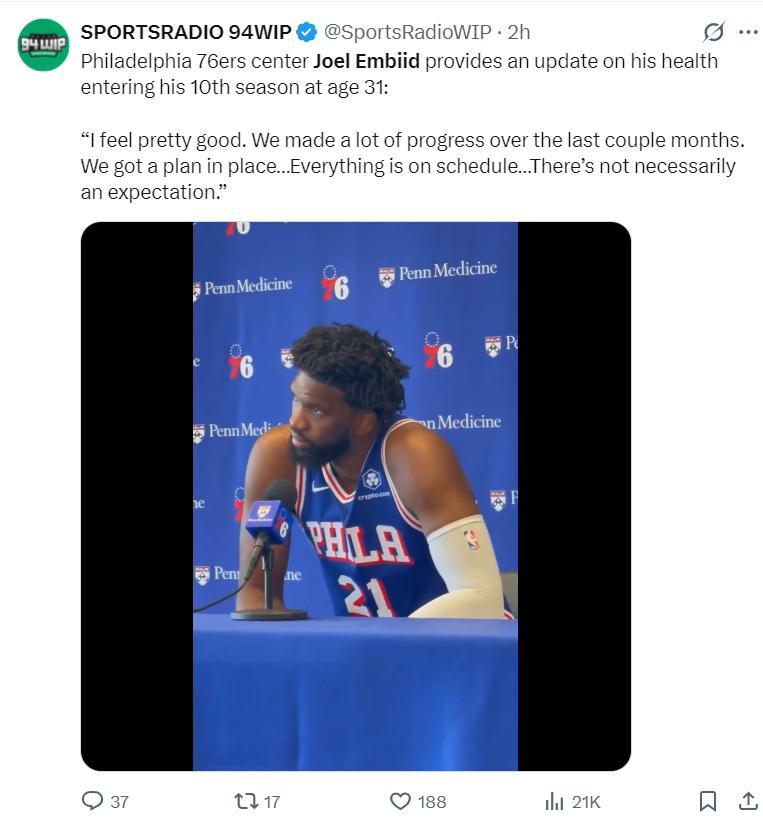Viewport: 763px width, 829px height.
Task: Click the reply speech bubble icon
Action: 92,801
